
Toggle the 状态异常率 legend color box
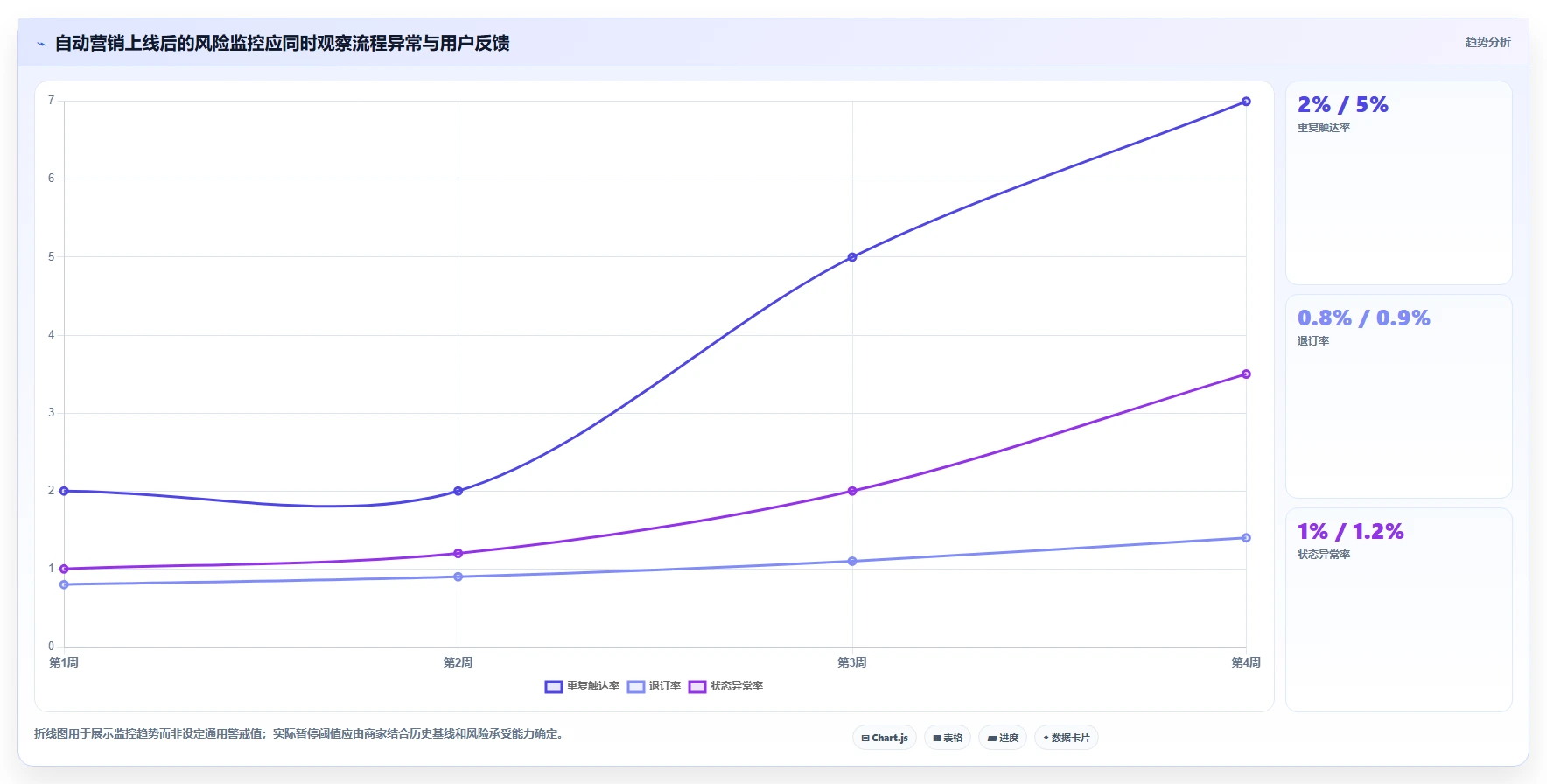(696, 687)
